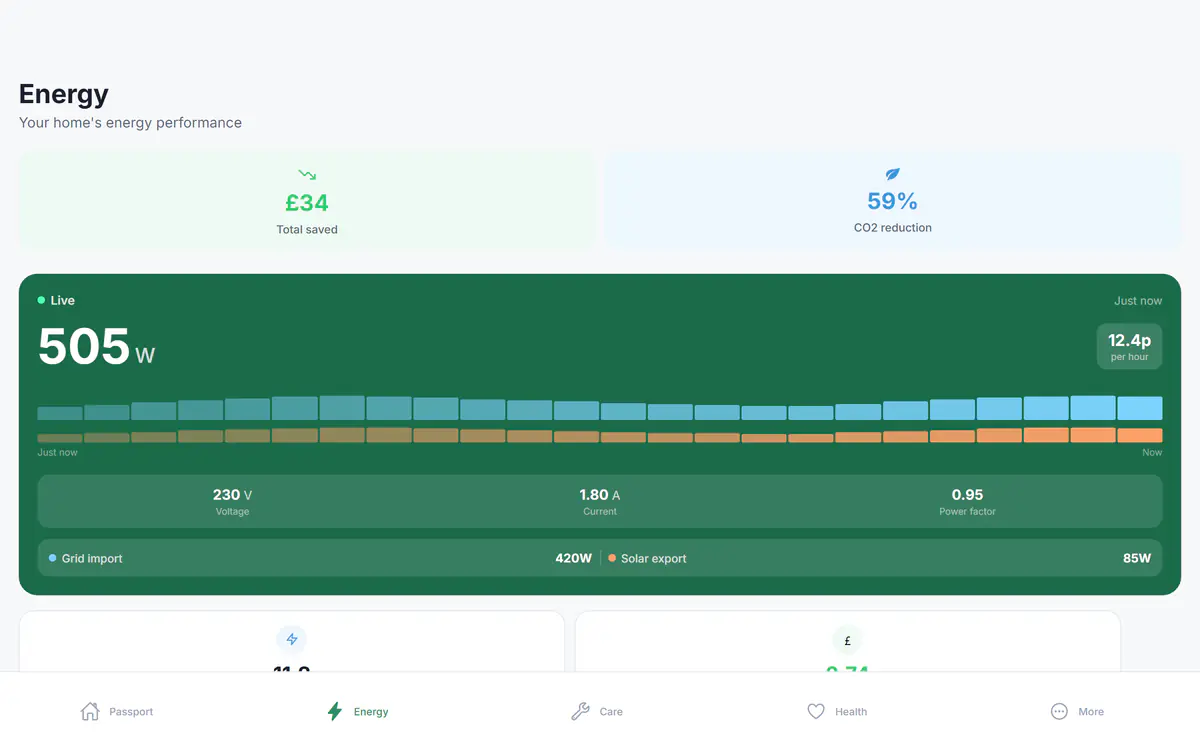Click the last orange bar of the chart

pos(1140,435)
